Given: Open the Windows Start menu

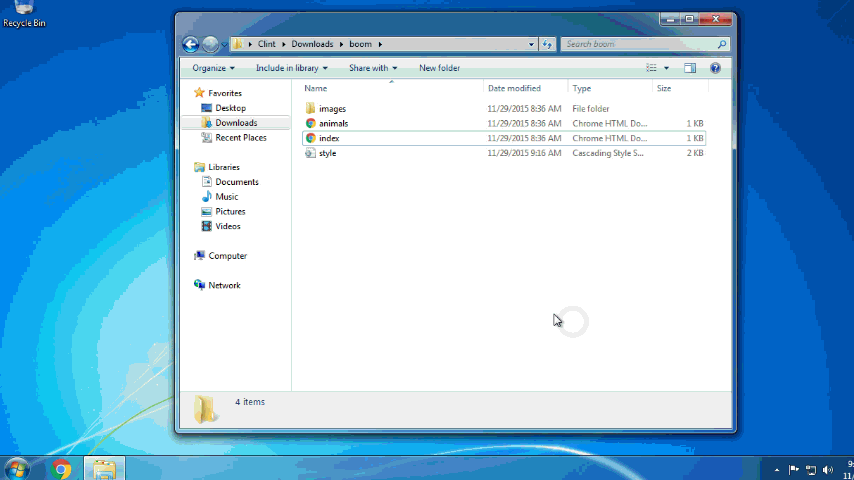Looking at the screenshot, I should tap(17, 469).
